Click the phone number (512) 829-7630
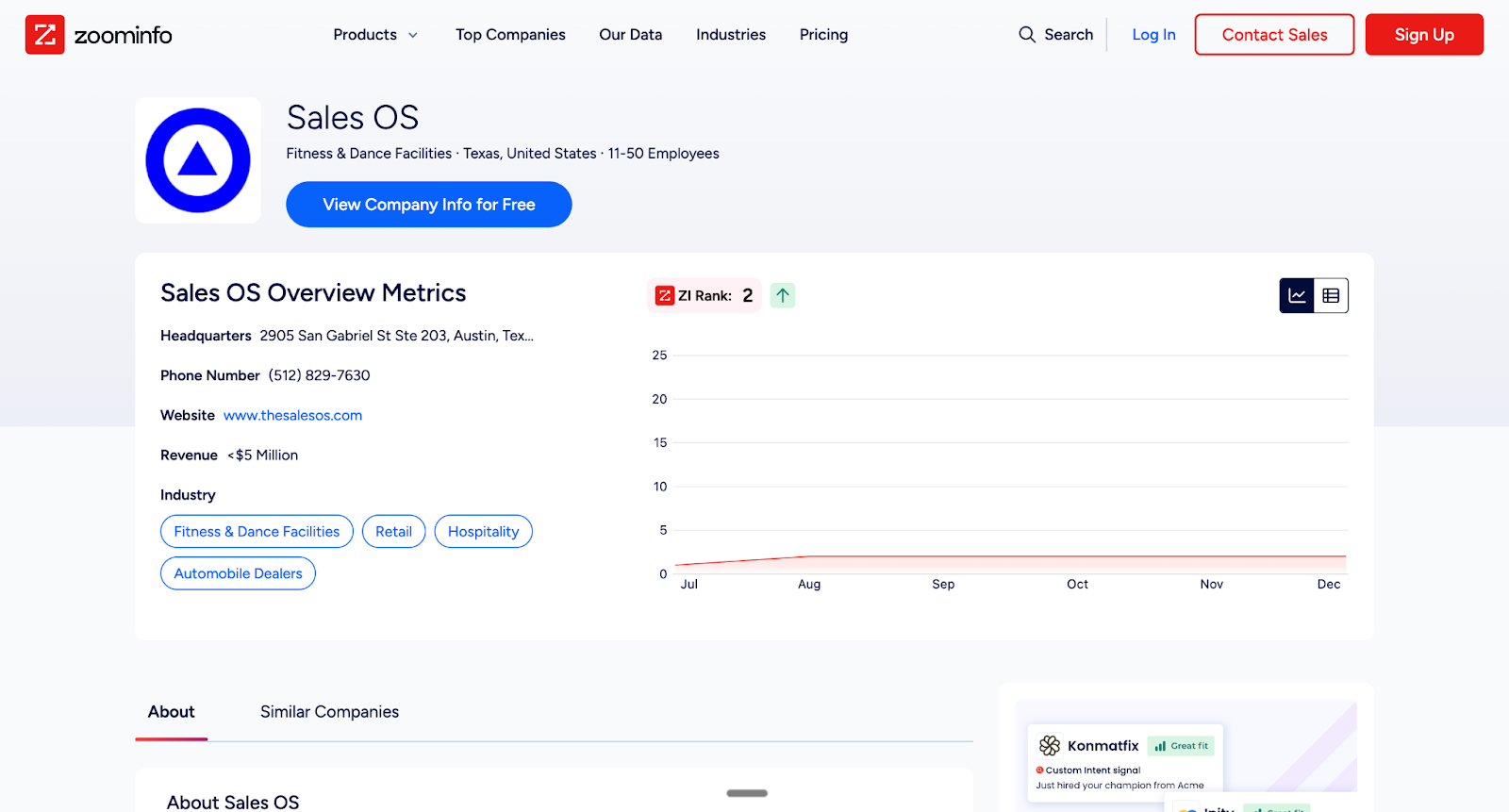This screenshot has height=812, width=1509. pyautogui.click(x=319, y=375)
